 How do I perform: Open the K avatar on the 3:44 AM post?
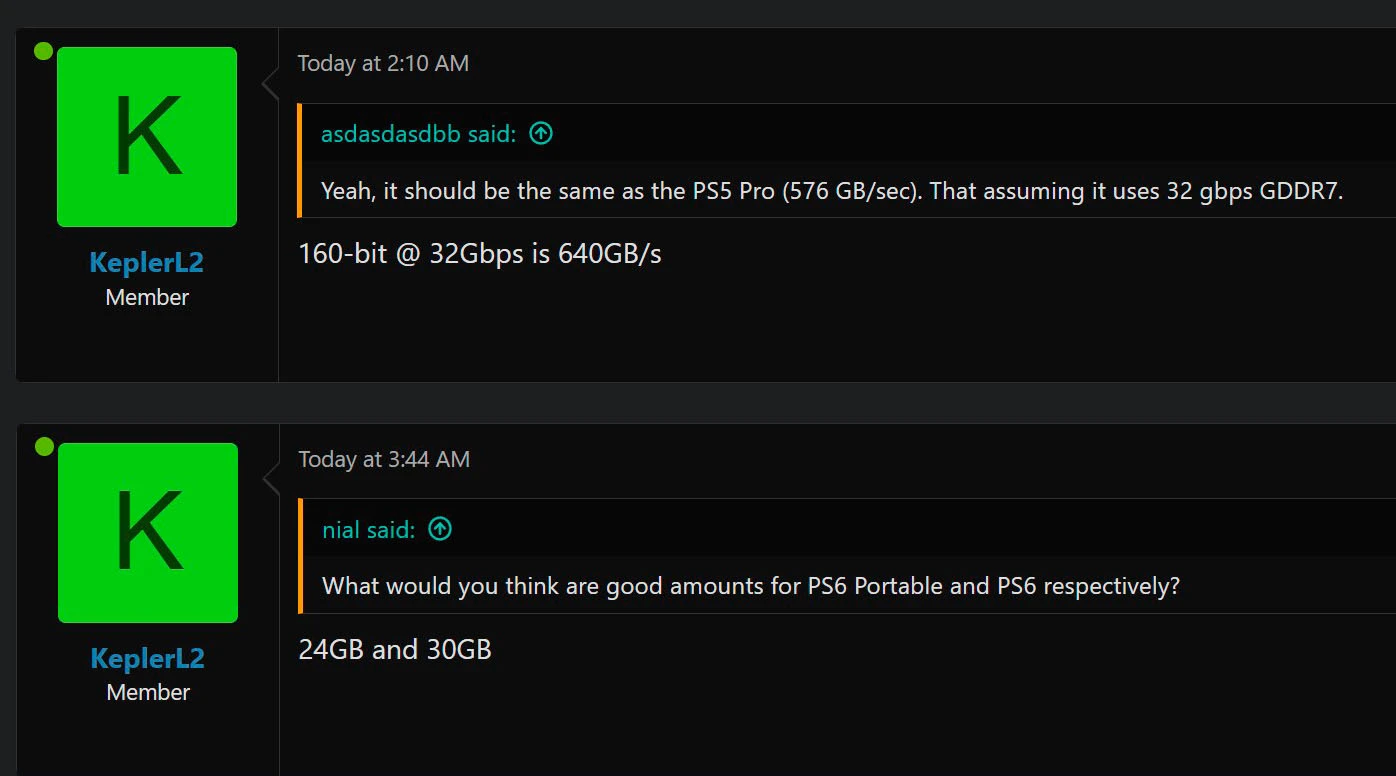[148, 532]
